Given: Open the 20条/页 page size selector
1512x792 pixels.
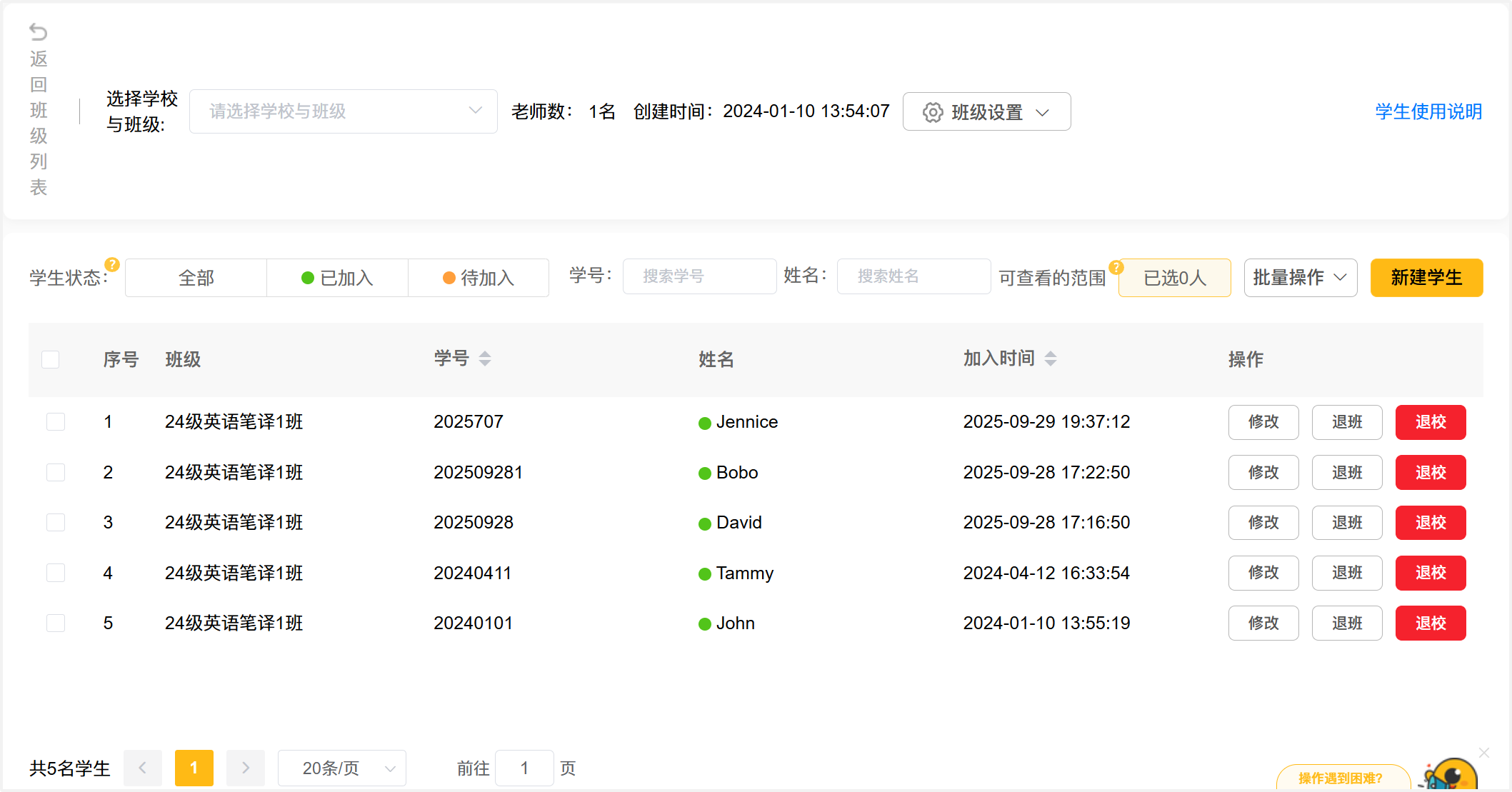Looking at the screenshot, I should [341, 768].
